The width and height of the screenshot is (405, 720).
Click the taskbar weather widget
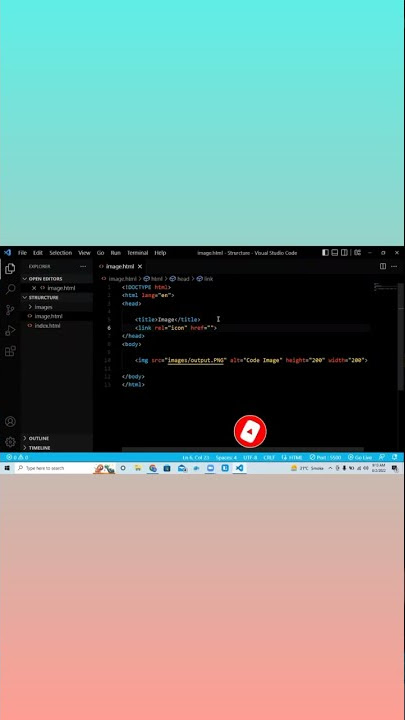coord(308,468)
